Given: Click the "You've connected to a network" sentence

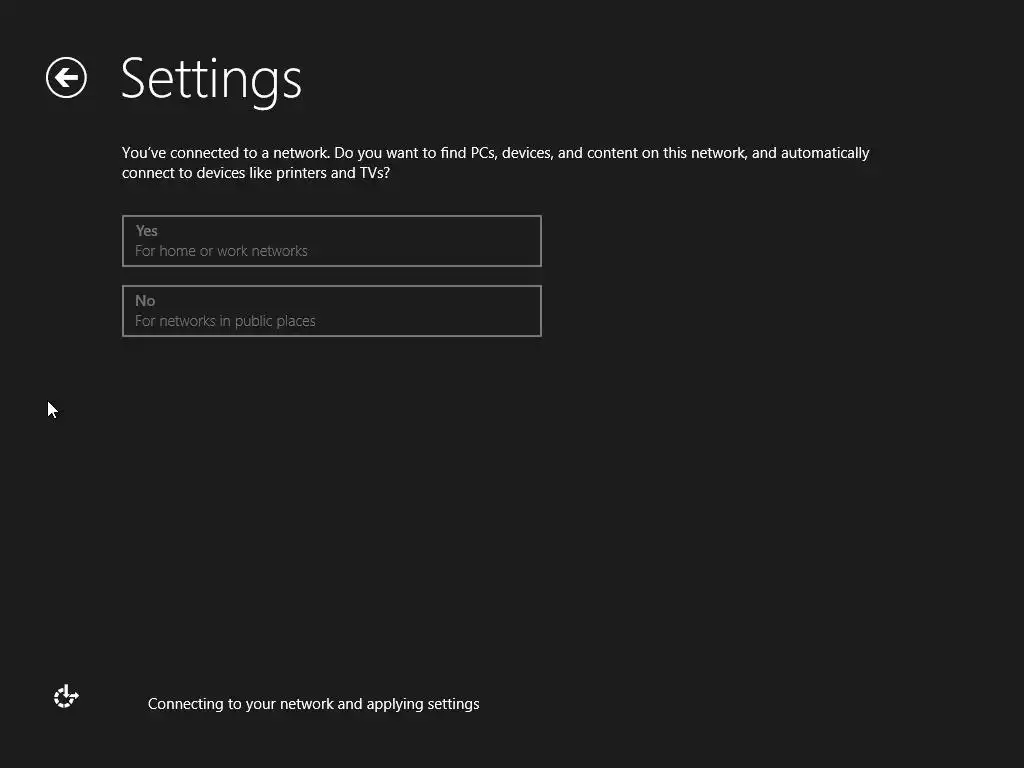Looking at the screenshot, I should coord(225,153).
